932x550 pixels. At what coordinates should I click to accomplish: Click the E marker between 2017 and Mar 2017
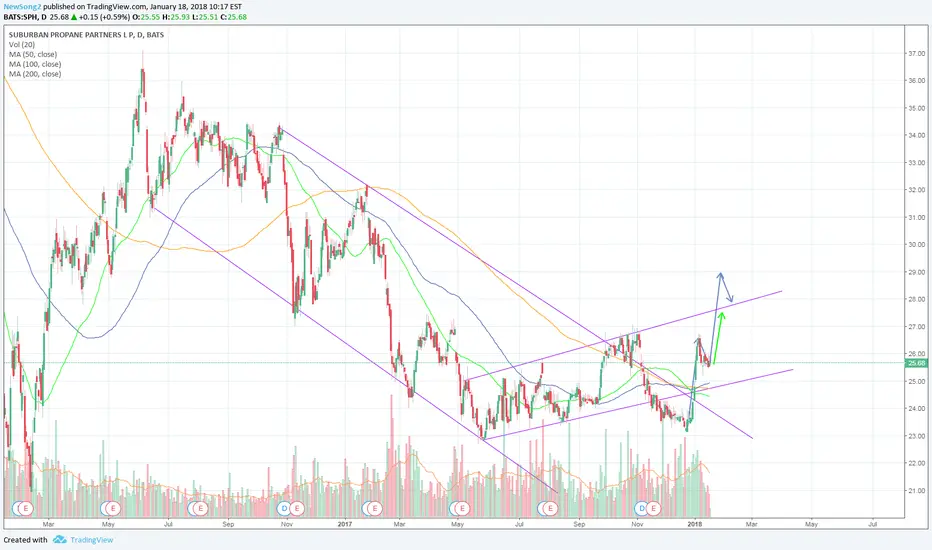374,508
